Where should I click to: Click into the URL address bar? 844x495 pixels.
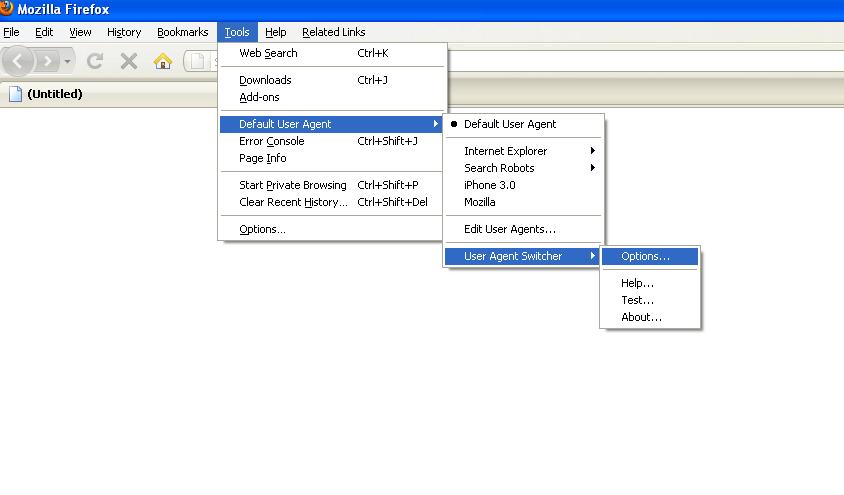pyautogui.click(x=646, y=61)
